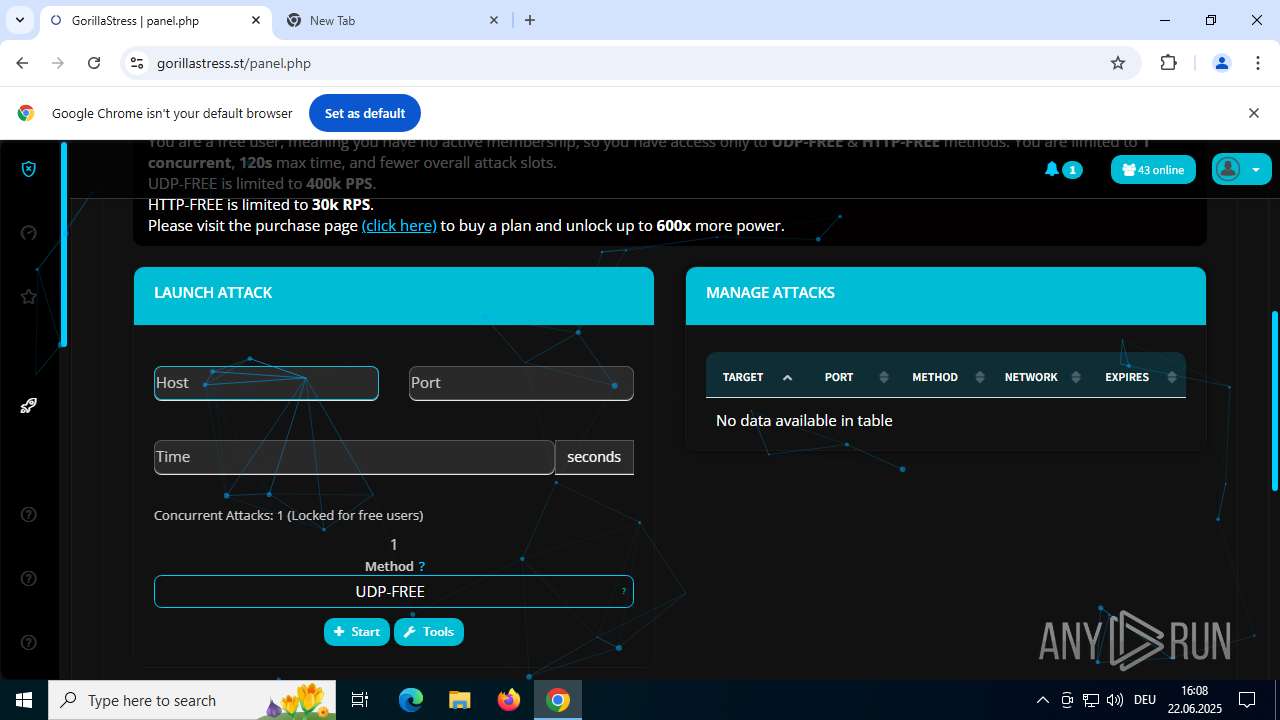The height and width of the screenshot is (720, 1280).
Task: Grab the sidebar's blue scrollbar
Action: (64, 244)
